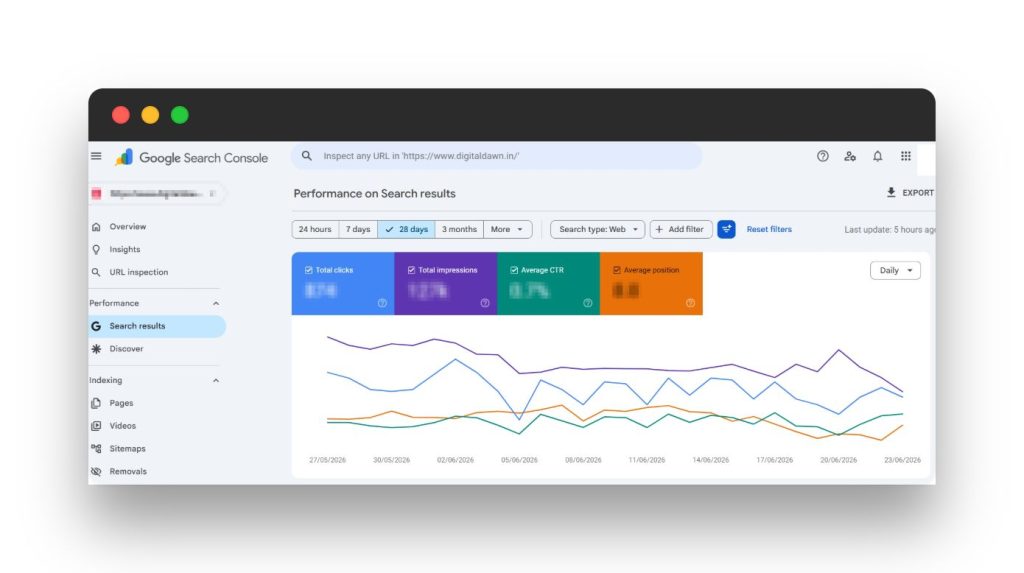Click the Videos icon in sidebar
Image resolution: width=1024 pixels, height=573 pixels.
pos(96,426)
